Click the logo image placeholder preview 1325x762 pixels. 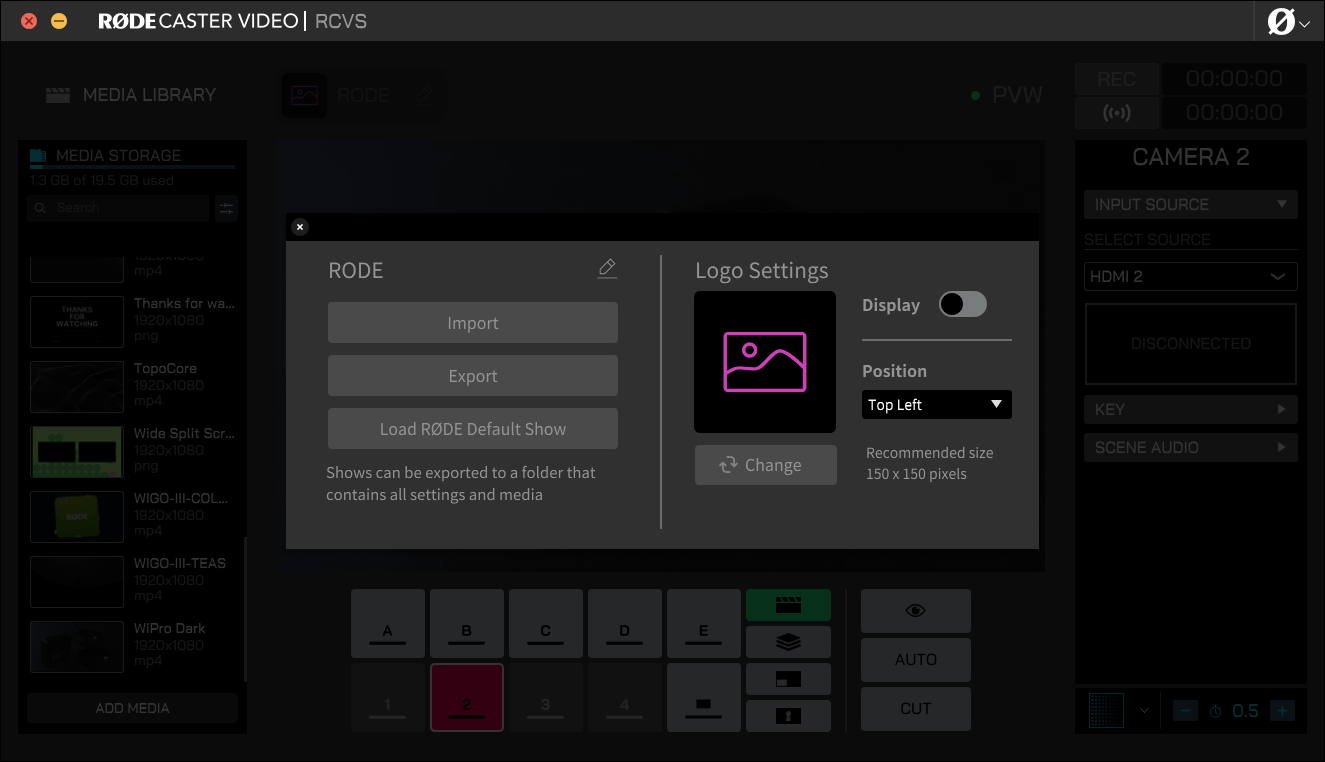click(765, 362)
